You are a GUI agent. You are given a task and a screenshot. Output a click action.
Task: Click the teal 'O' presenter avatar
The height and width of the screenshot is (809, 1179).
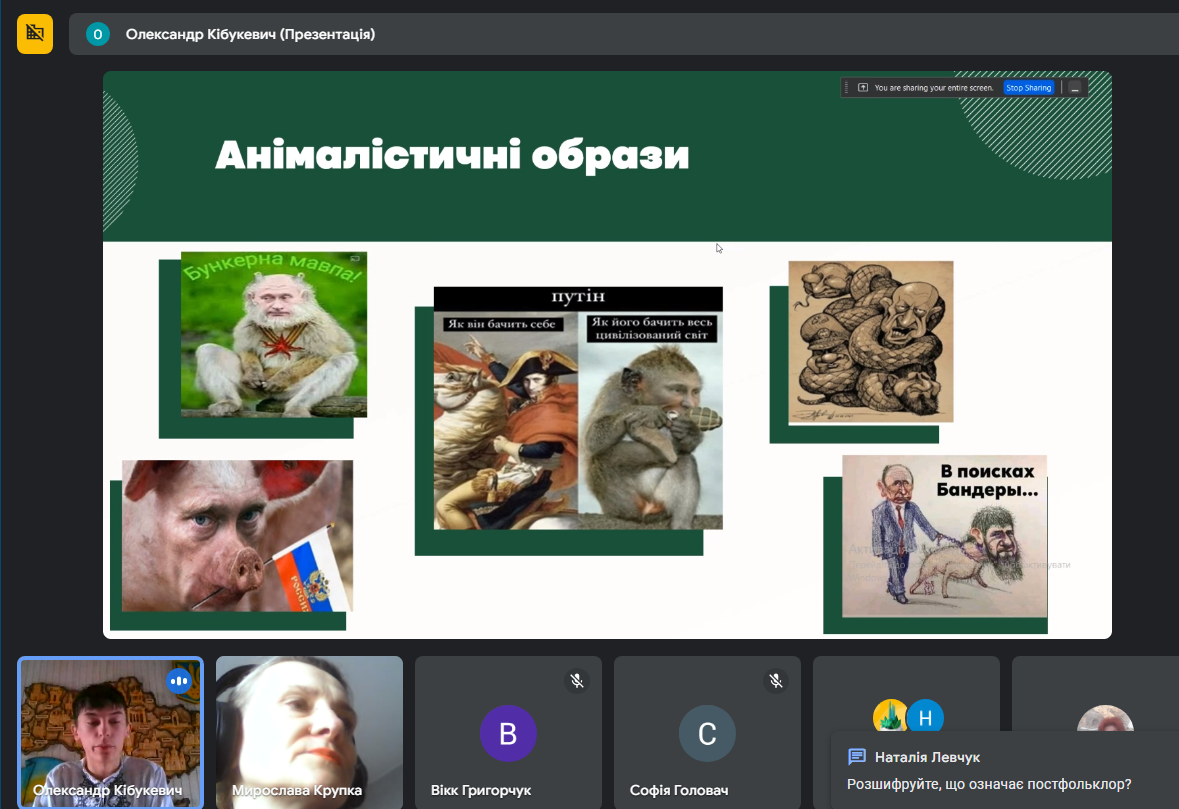click(x=97, y=34)
